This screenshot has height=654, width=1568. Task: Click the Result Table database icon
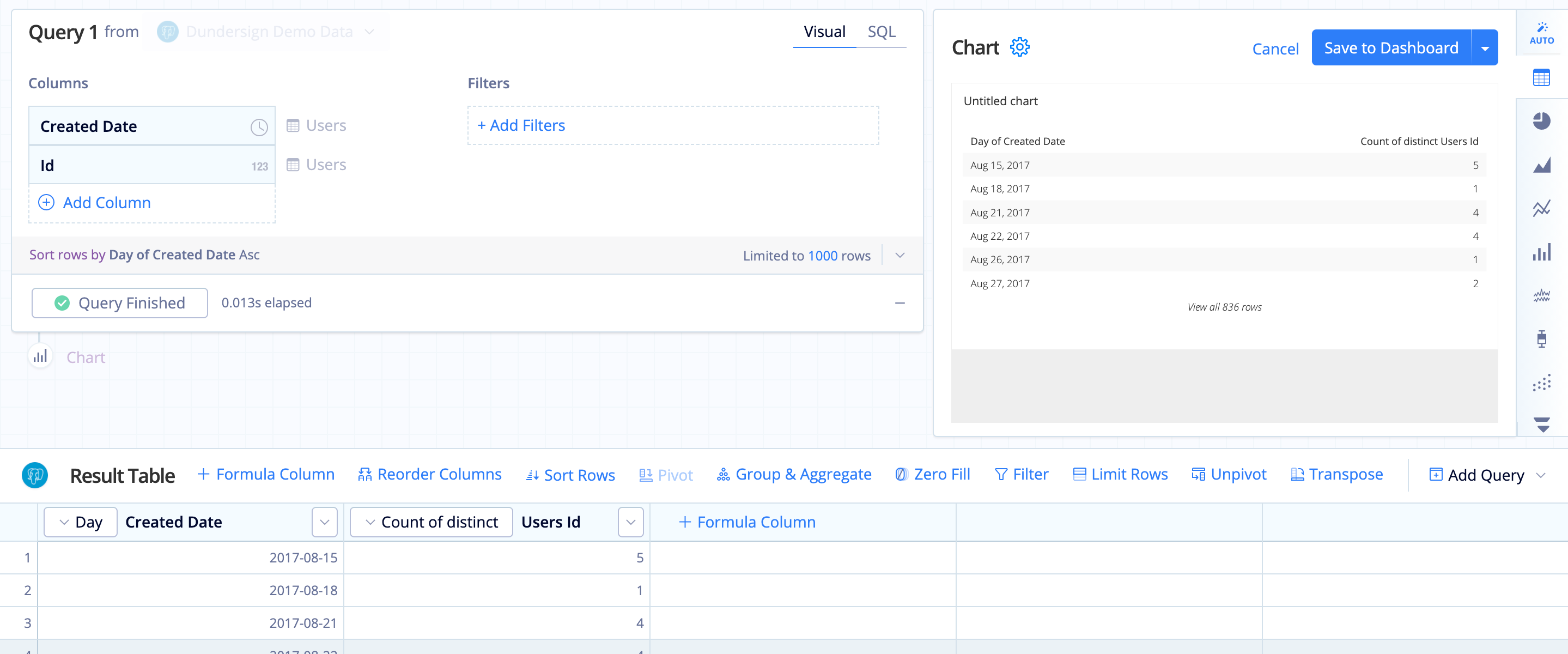35,475
